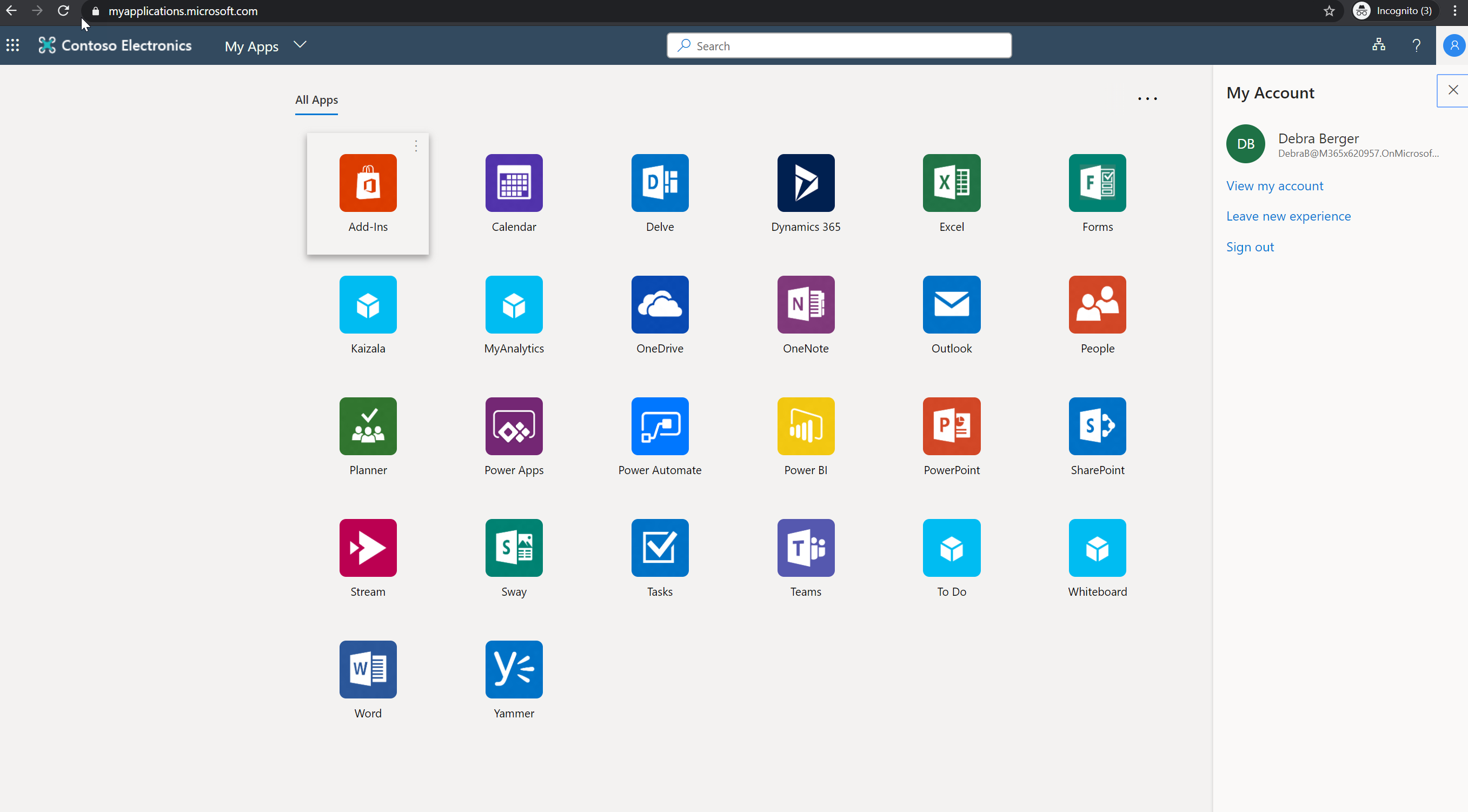Open the app launcher waffle menu
The width and height of the screenshot is (1468, 812).
[x=12, y=45]
